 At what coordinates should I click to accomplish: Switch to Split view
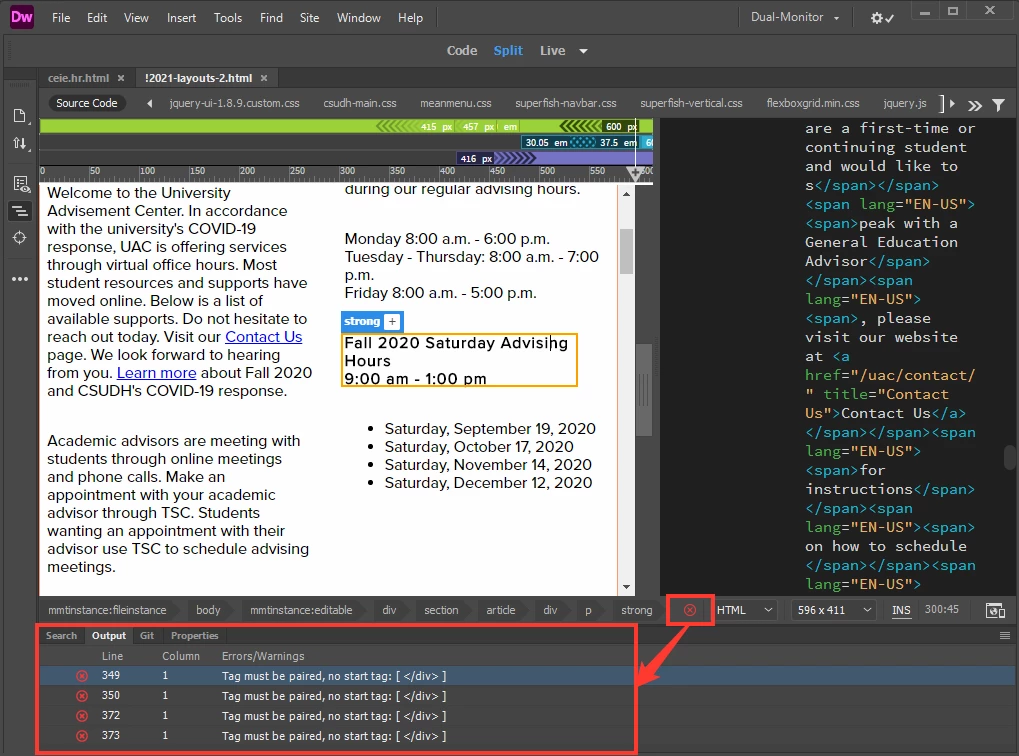508,51
